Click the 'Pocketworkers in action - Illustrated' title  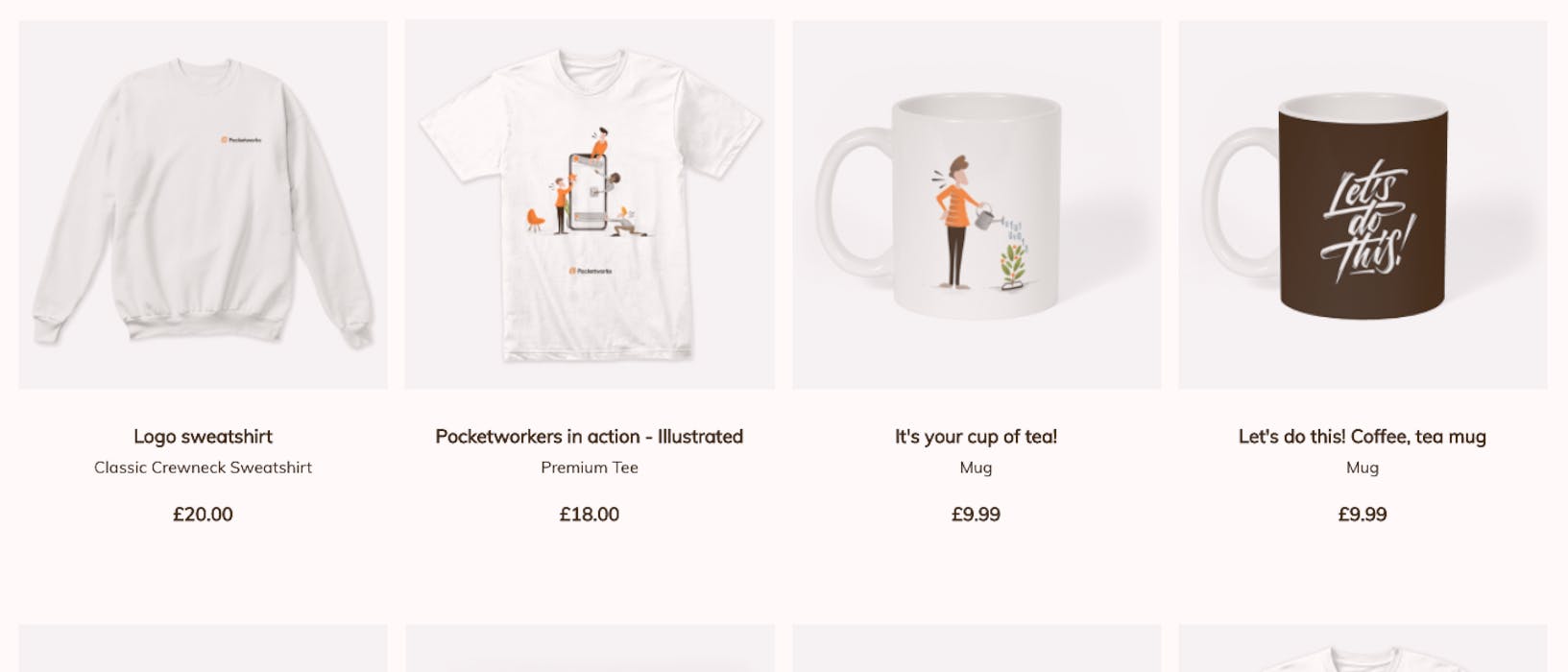click(589, 436)
